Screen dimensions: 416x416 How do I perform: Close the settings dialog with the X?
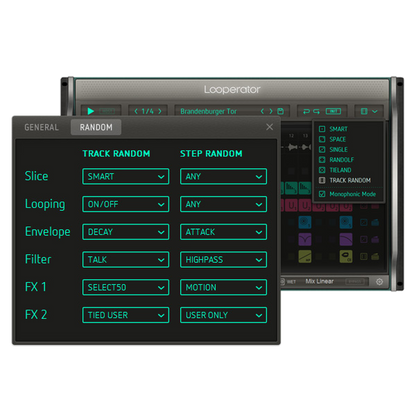pyautogui.click(x=270, y=127)
